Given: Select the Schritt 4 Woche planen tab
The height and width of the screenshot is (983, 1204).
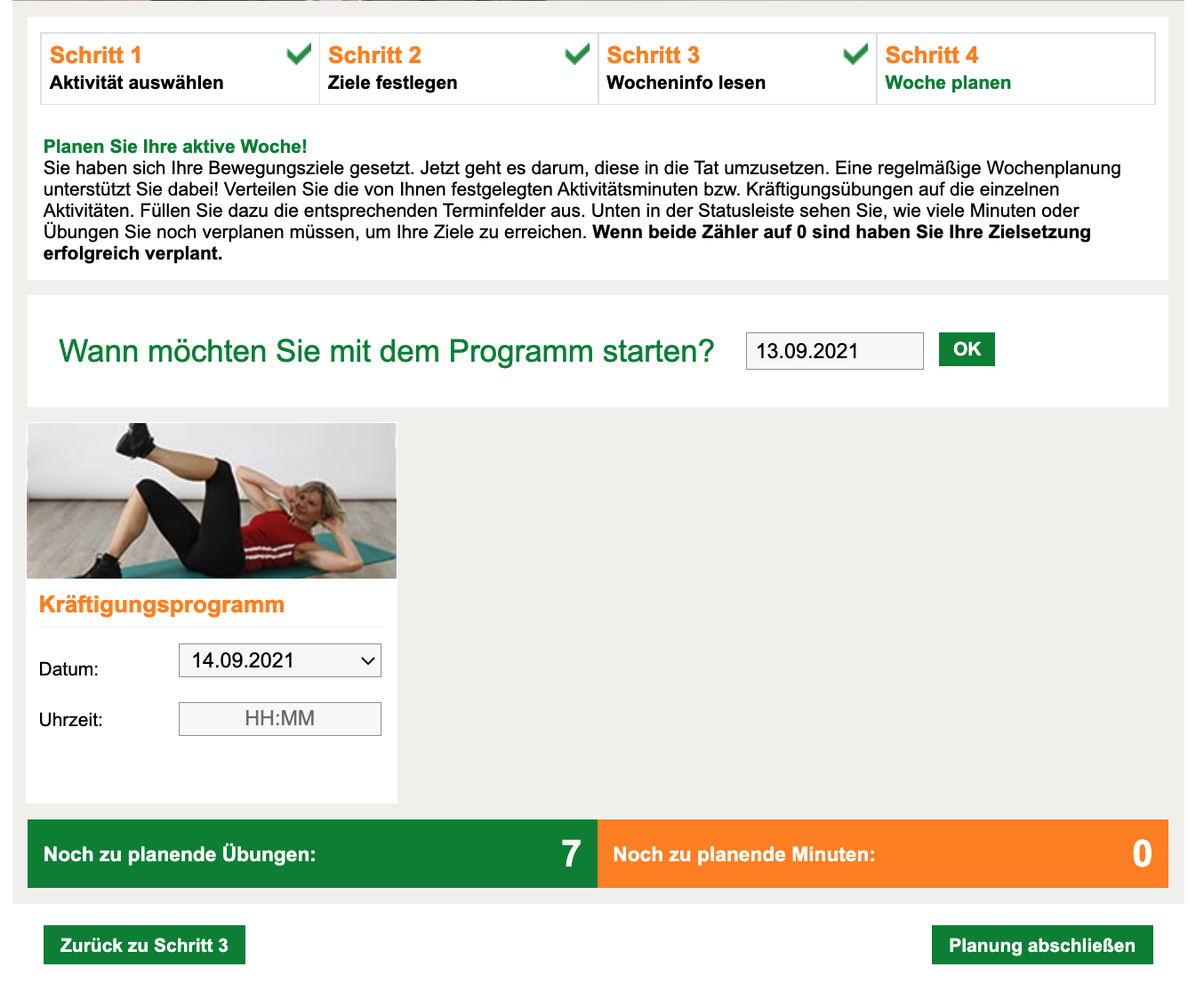Looking at the screenshot, I should click(x=1015, y=68).
